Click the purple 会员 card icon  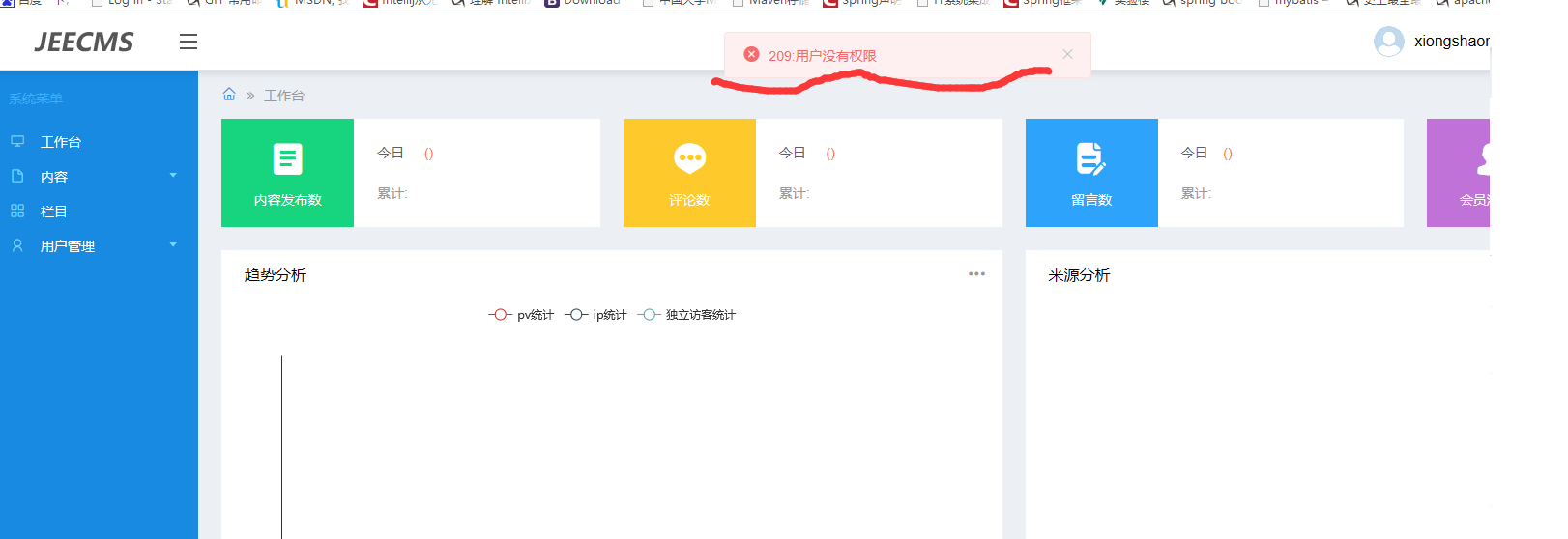coord(1483,159)
